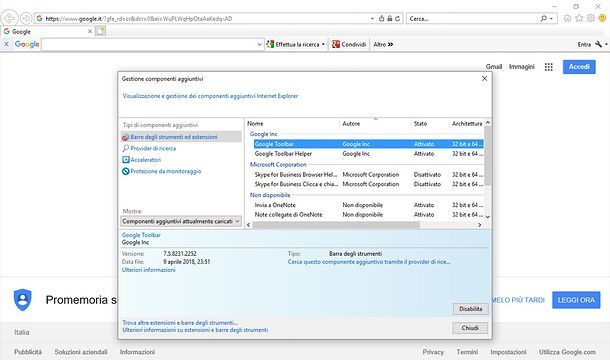This screenshot has height=360, width=610.
Task: Refresh the page using the reload icon
Action: (398, 18)
